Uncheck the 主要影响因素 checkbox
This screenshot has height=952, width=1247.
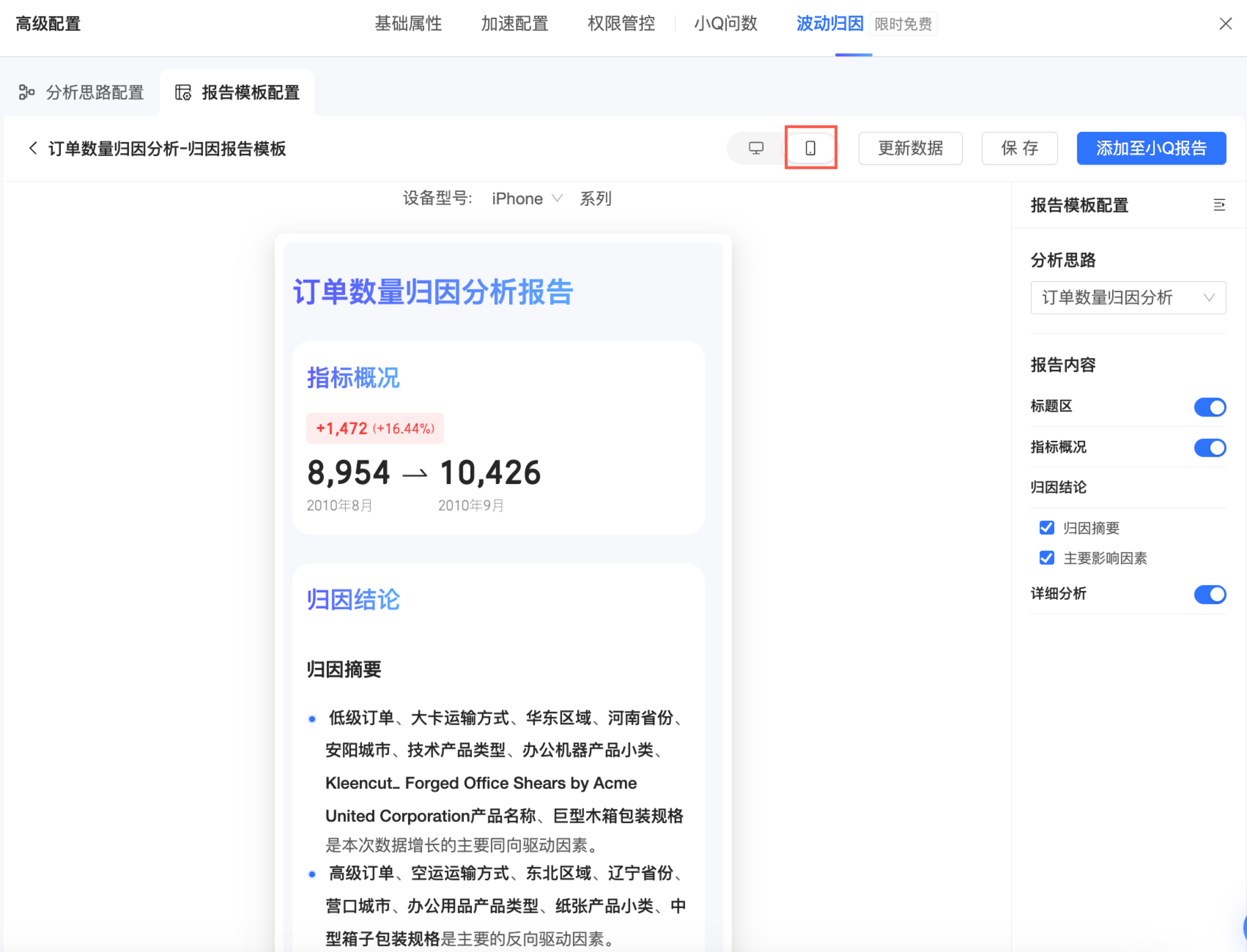(1046, 558)
